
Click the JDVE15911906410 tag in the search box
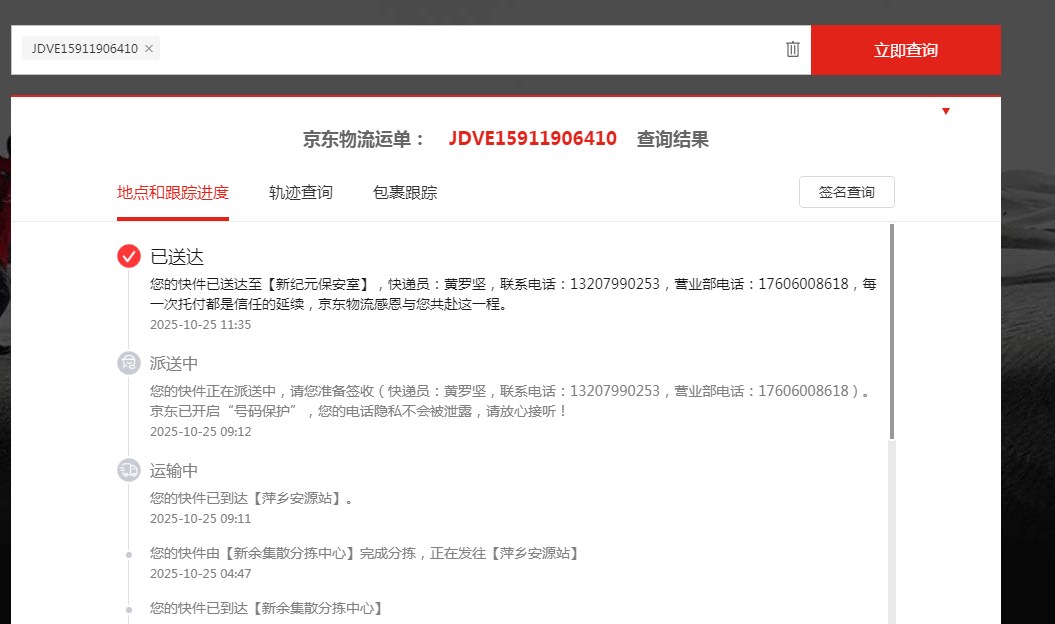coord(84,49)
